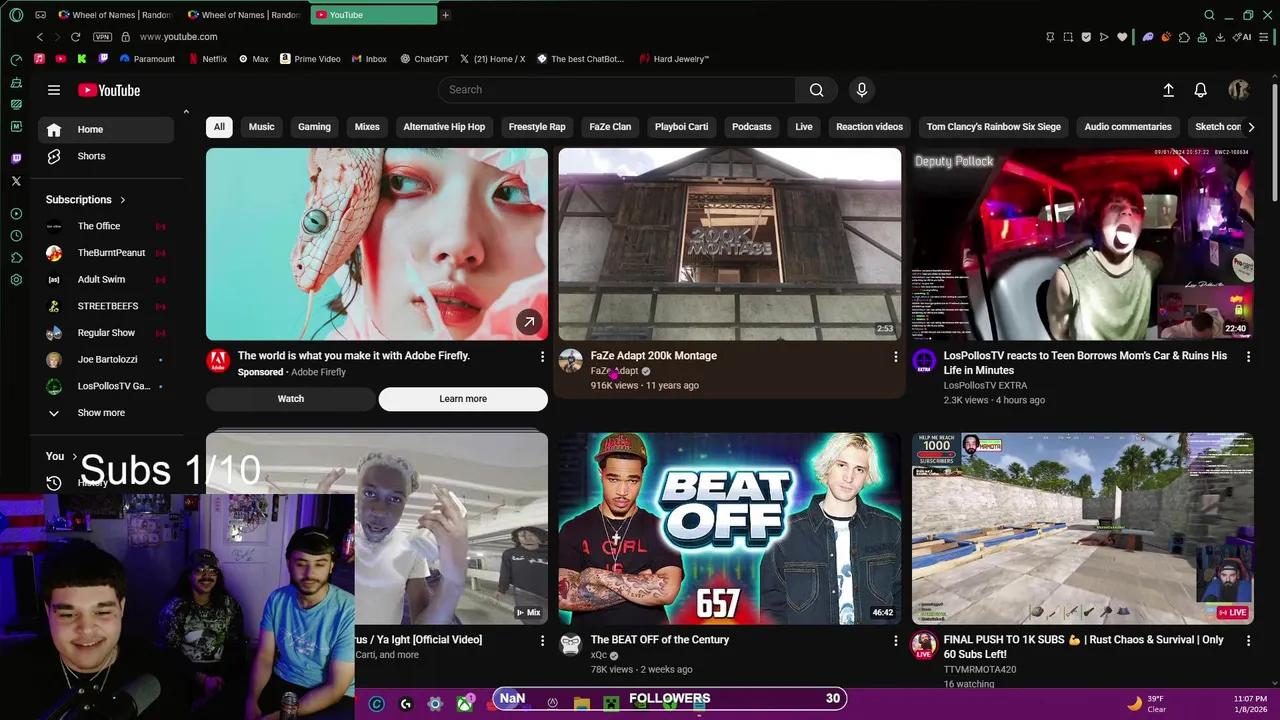The image size is (1280, 720).
Task: Open the snapshot tool in the browser toolbar
Action: (x=1068, y=37)
